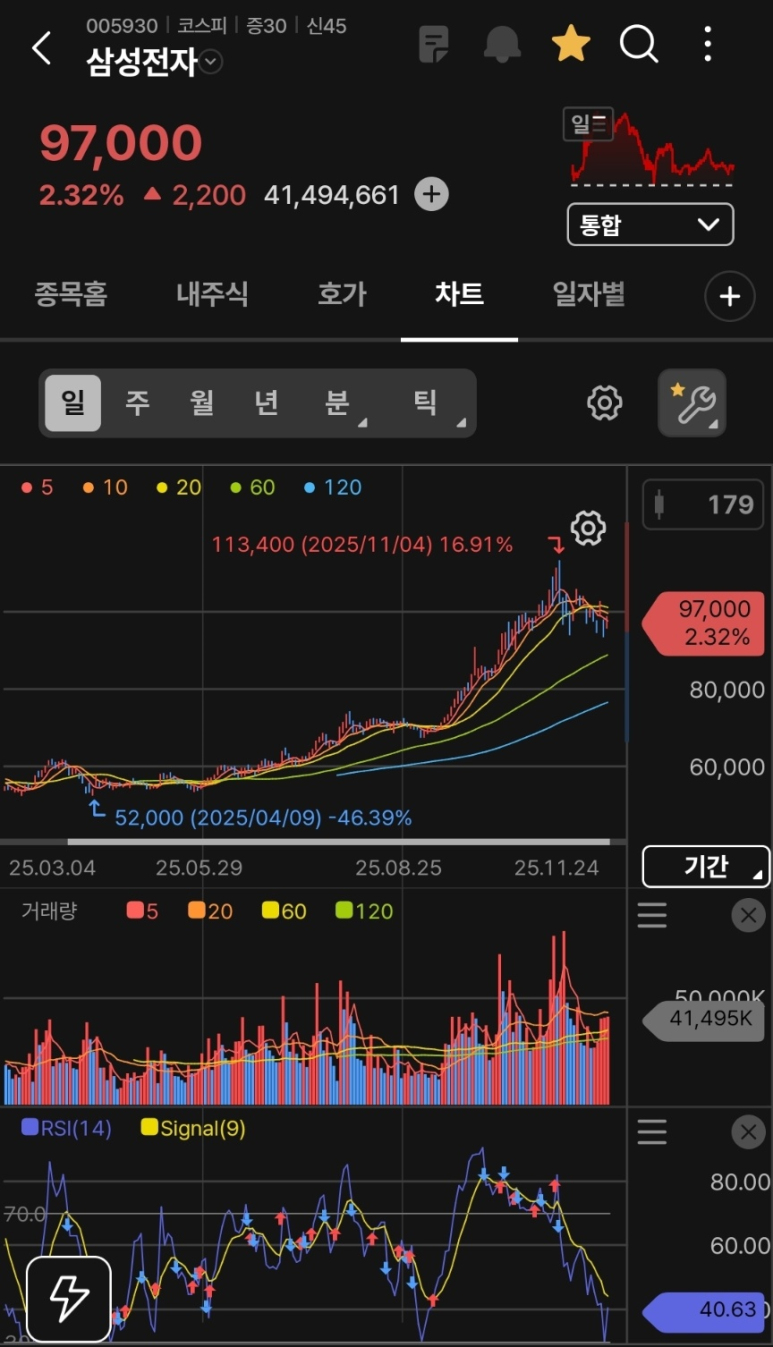Open the three-dot more menu
Screen dimensions: 773x1347
point(708,44)
